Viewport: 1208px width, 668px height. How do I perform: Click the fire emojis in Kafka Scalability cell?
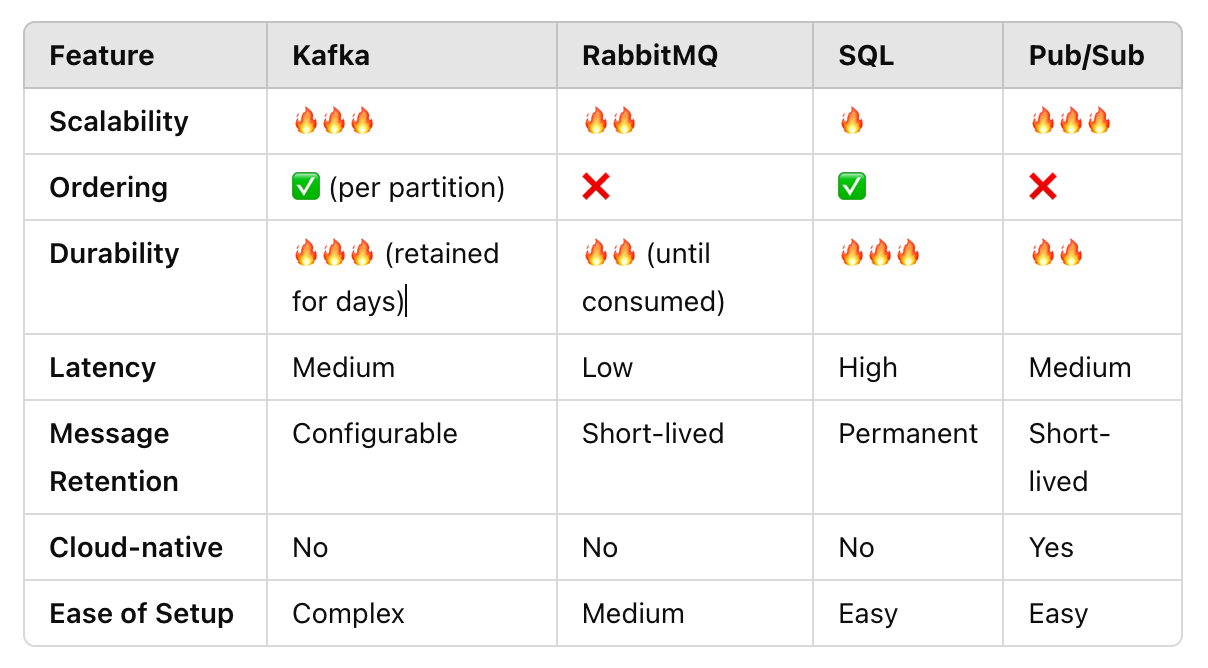334,122
